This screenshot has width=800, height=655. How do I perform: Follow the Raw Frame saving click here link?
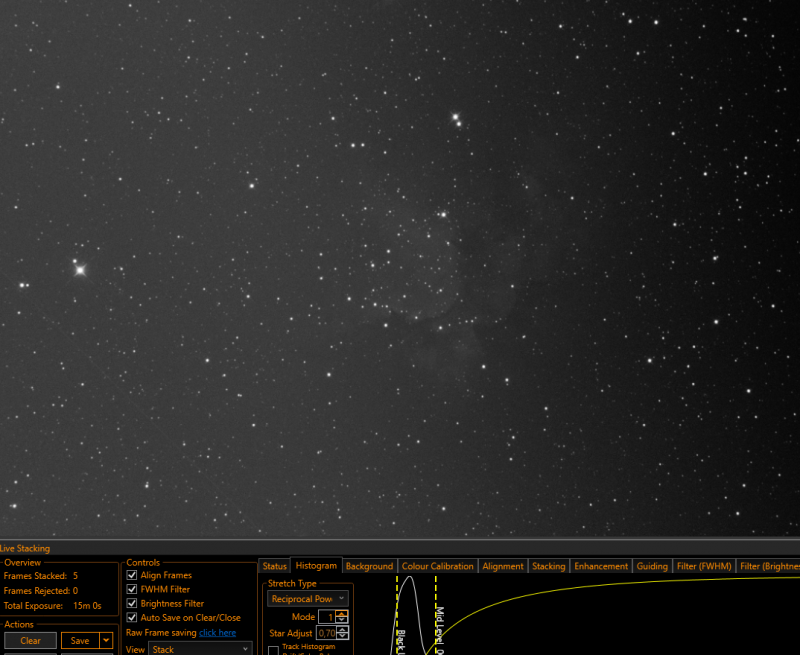coord(217,633)
